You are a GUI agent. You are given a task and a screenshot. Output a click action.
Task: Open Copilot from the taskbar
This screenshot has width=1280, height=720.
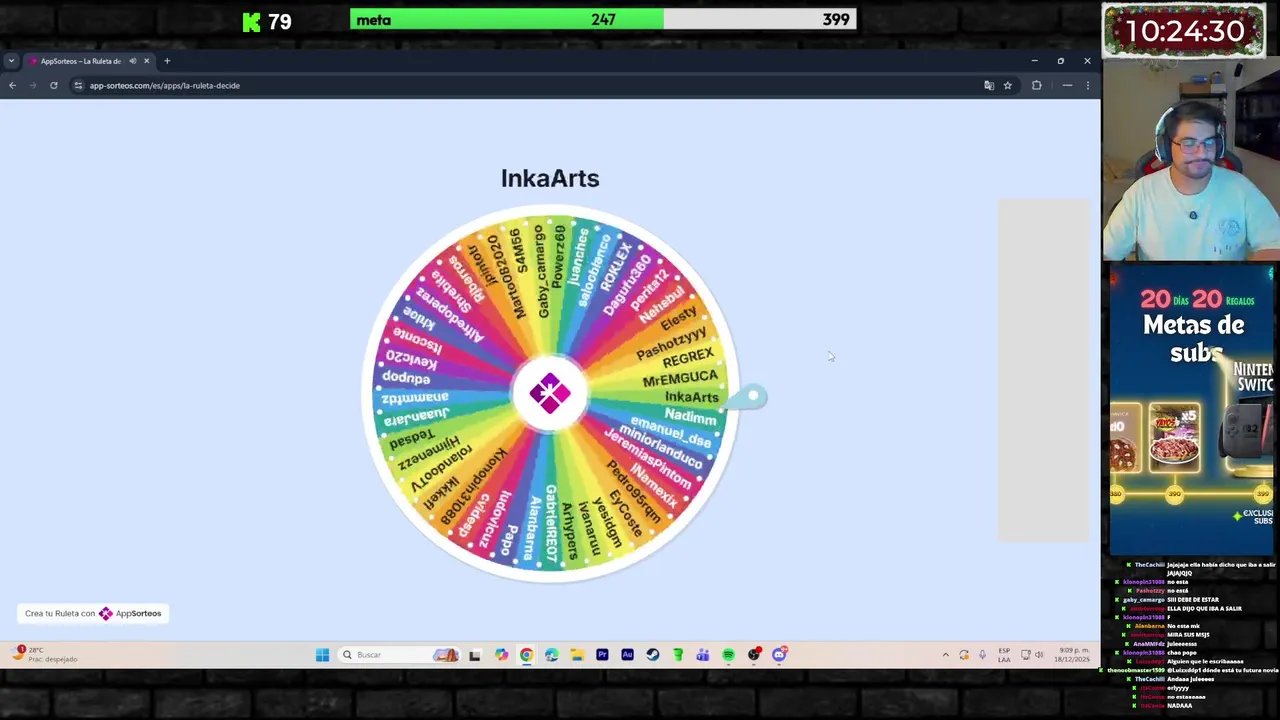click(501, 655)
